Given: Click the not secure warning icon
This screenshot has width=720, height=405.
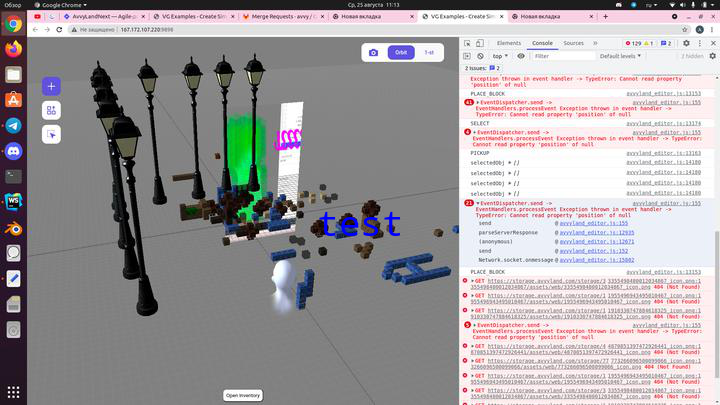Looking at the screenshot, I should pos(73,29).
